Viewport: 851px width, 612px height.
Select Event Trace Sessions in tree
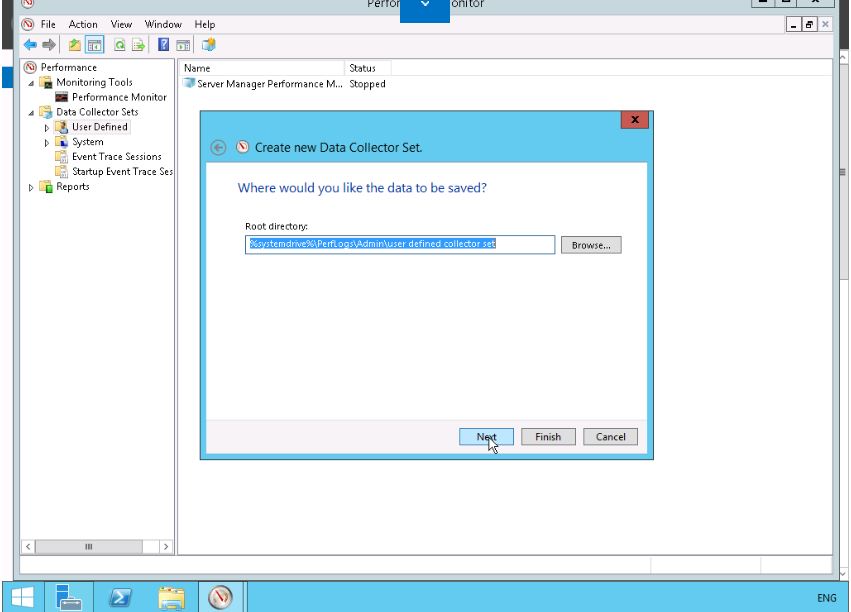tap(117, 157)
